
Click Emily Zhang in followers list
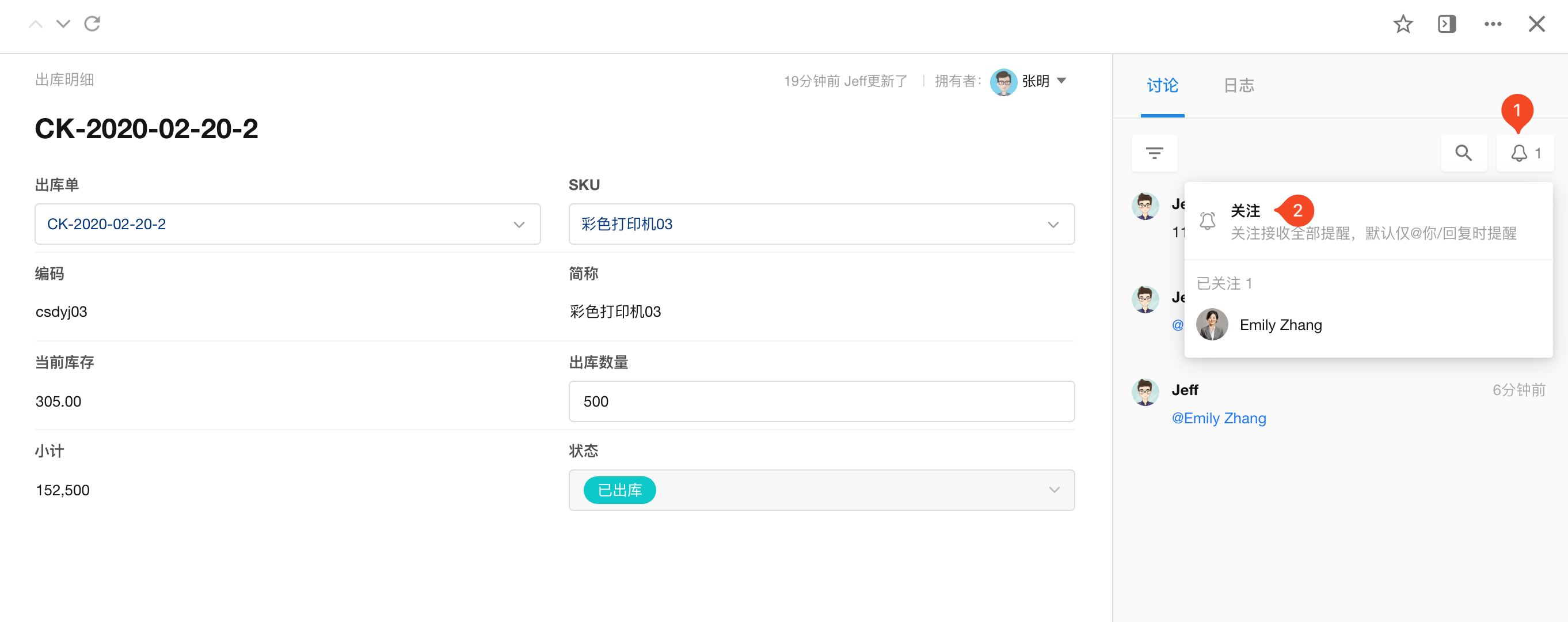(1280, 325)
